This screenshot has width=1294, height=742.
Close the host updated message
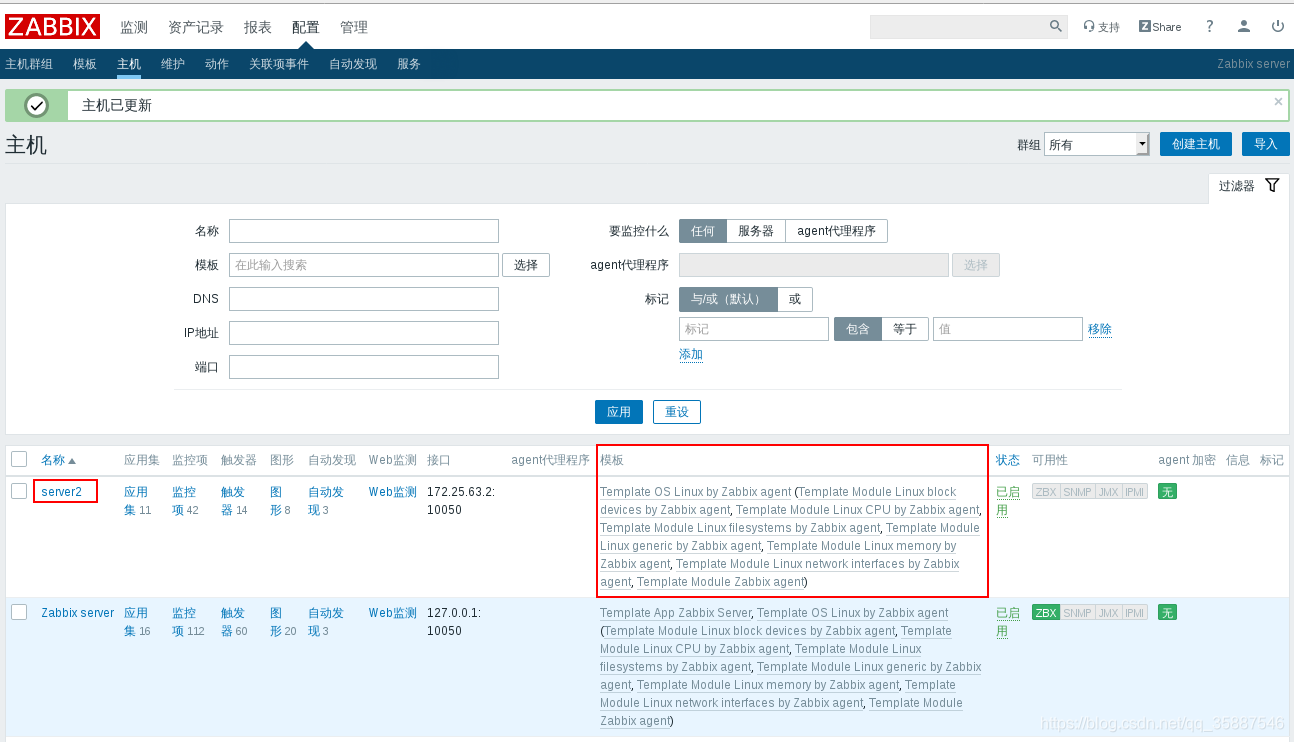point(1277,101)
